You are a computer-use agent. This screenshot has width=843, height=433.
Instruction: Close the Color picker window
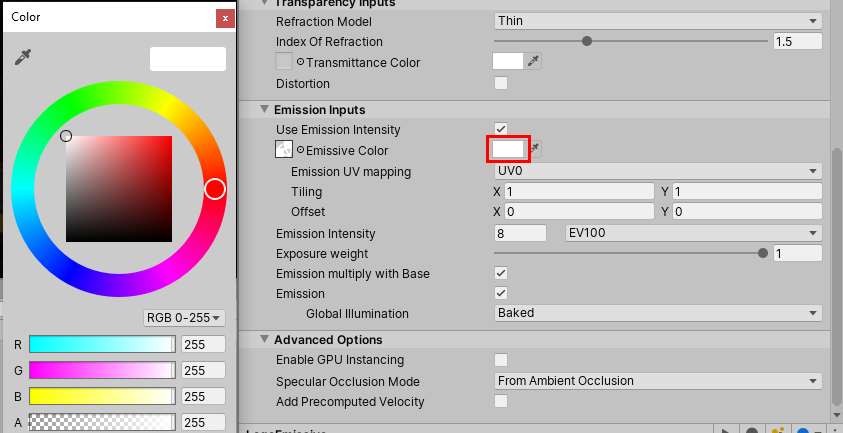[x=224, y=18]
